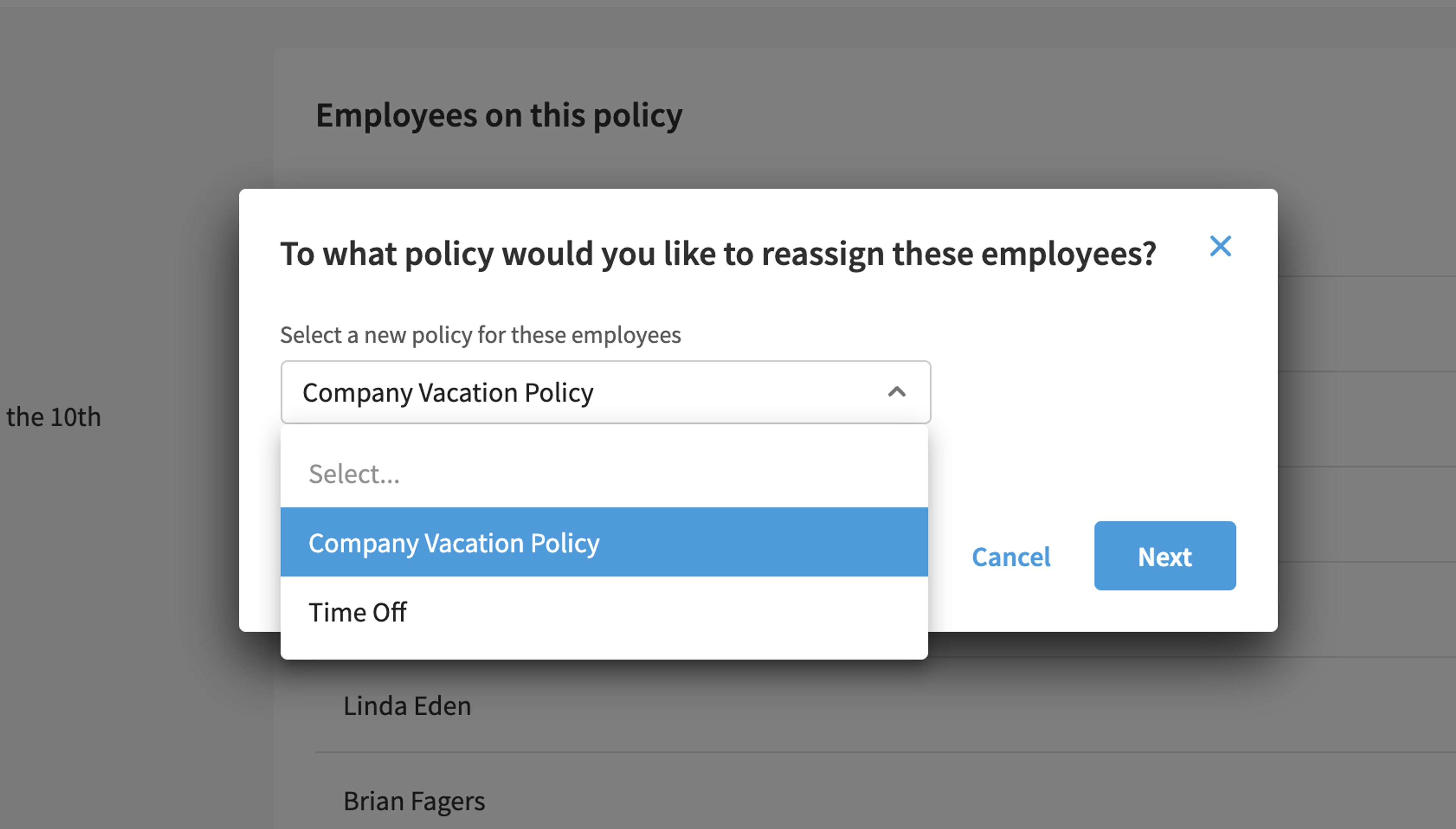
Task: Click the dimmed gray area above the Employees heading
Action: click(x=728, y=24)
